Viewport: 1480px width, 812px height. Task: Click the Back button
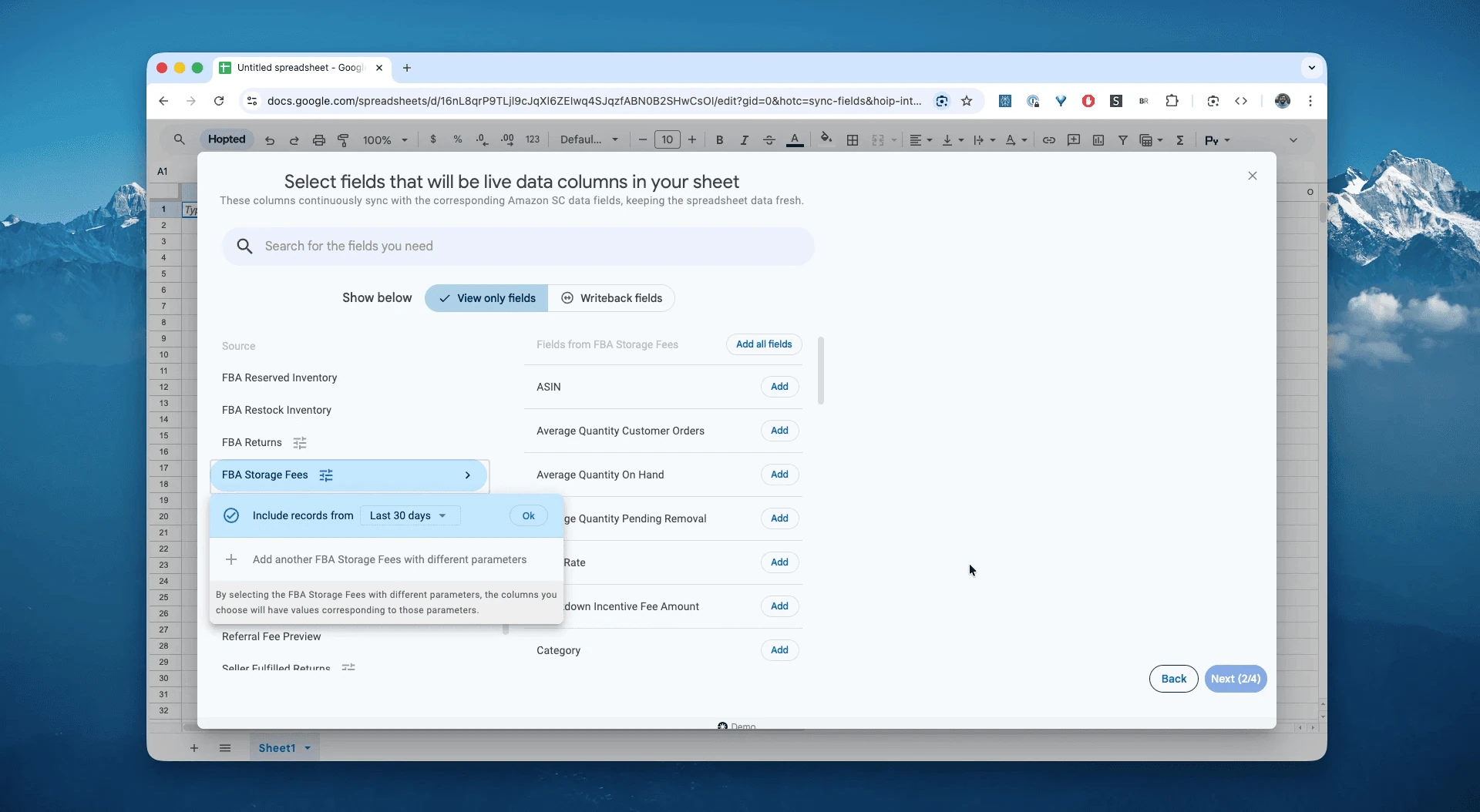click(x=1173, y=679)
